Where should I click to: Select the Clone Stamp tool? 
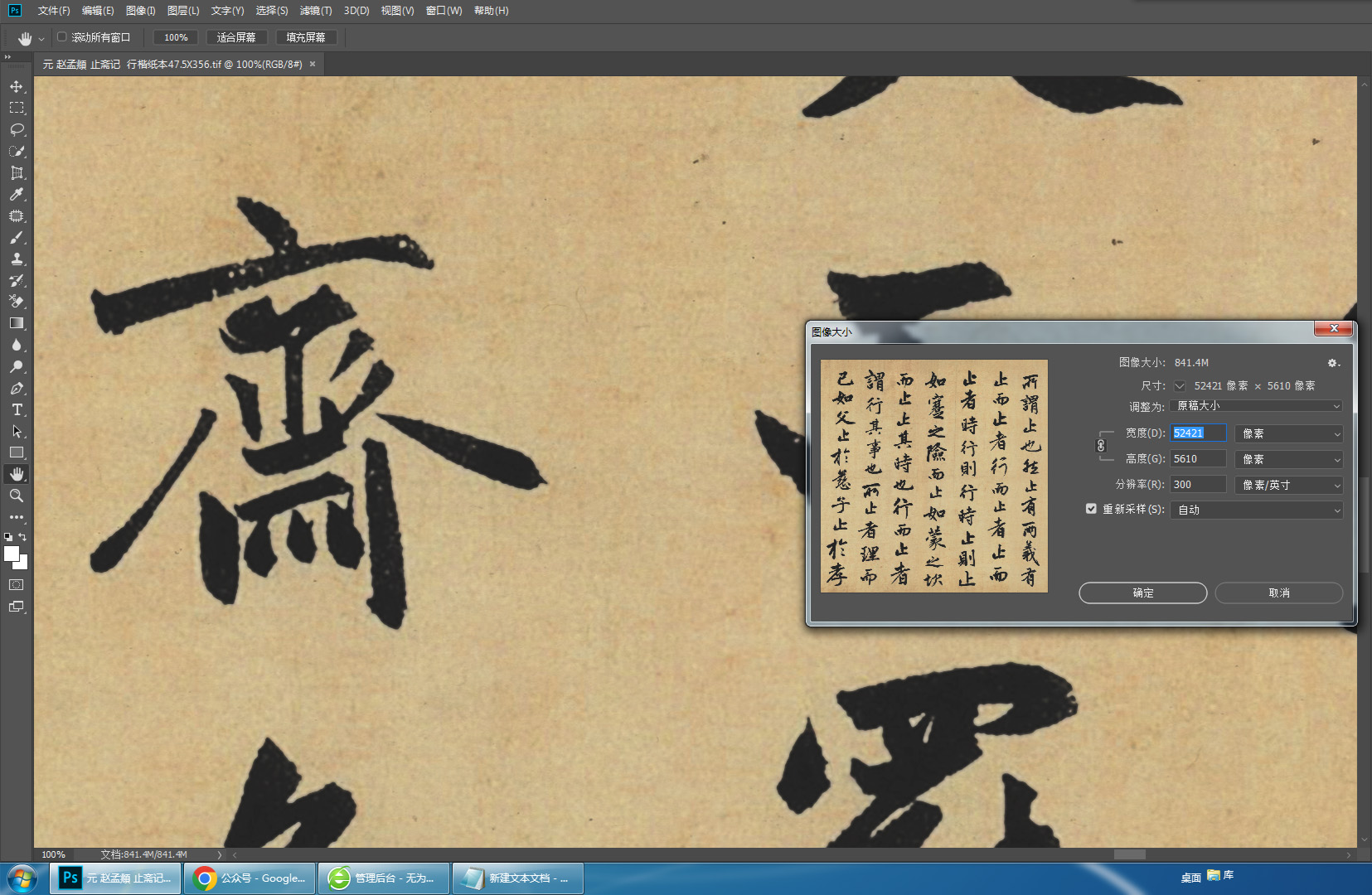pos(17,259)
